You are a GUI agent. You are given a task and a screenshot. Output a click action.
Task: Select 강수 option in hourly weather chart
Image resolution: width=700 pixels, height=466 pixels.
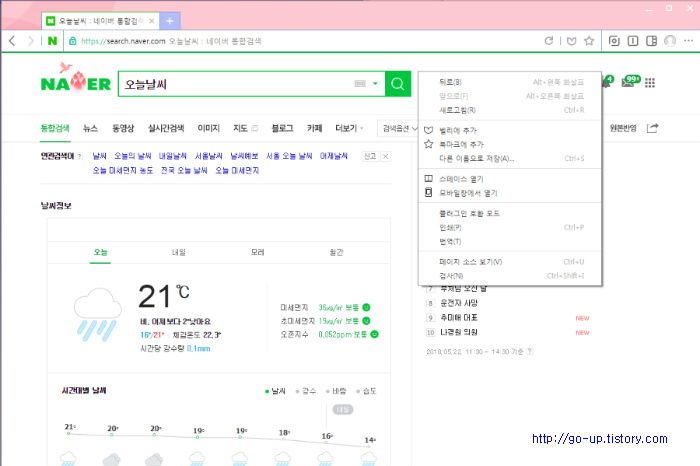(306, 391)
